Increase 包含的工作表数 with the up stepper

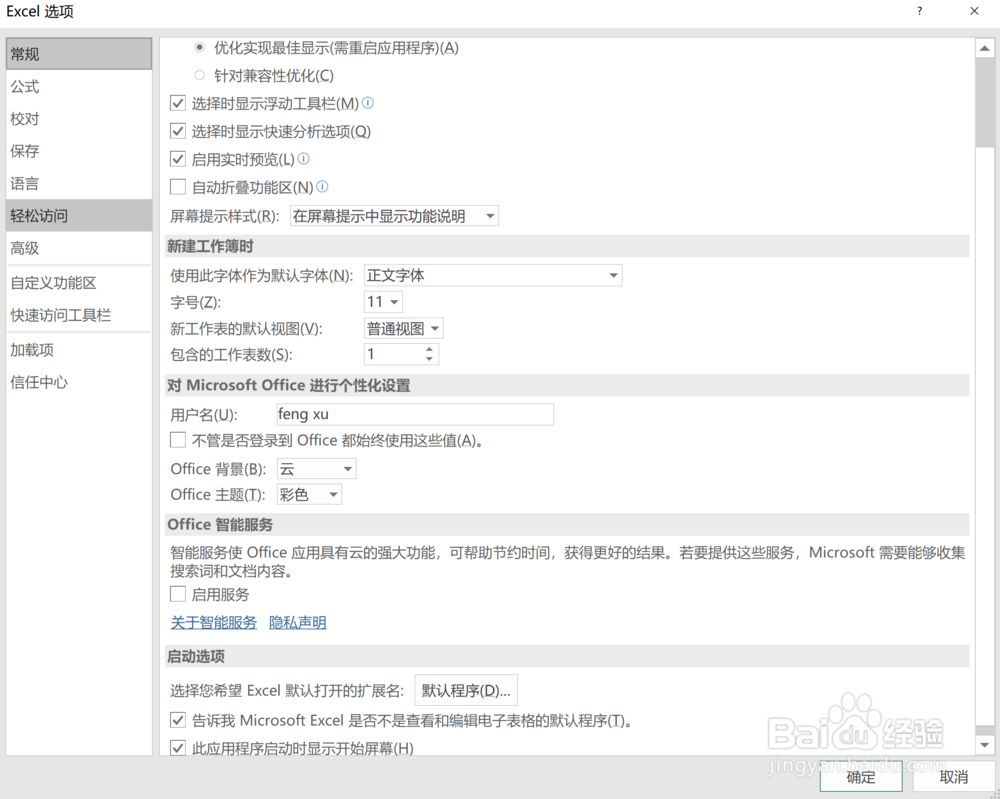(428, 349)
